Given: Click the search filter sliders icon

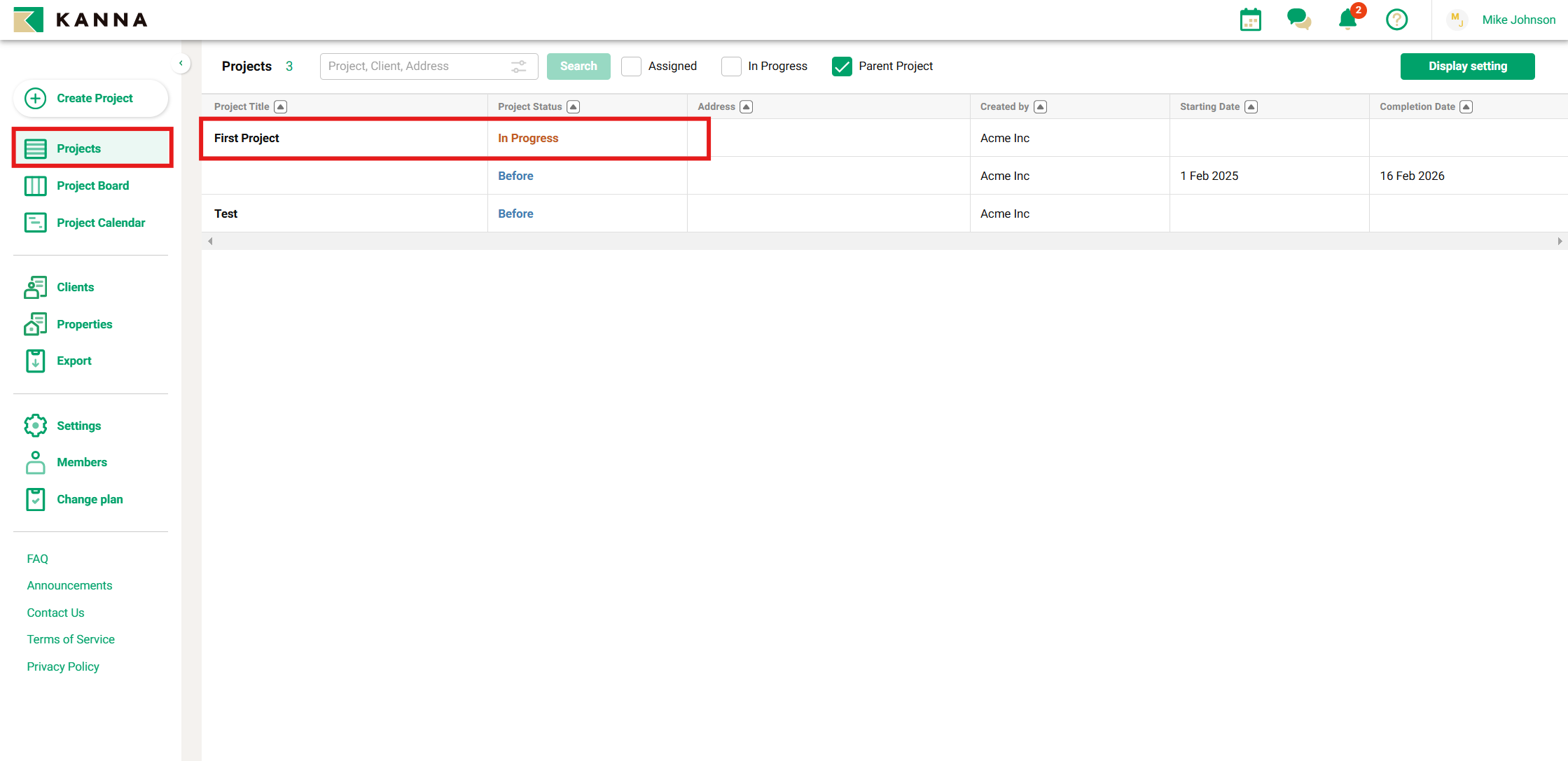Looking at the screenshot, I should tap(518, 67).
